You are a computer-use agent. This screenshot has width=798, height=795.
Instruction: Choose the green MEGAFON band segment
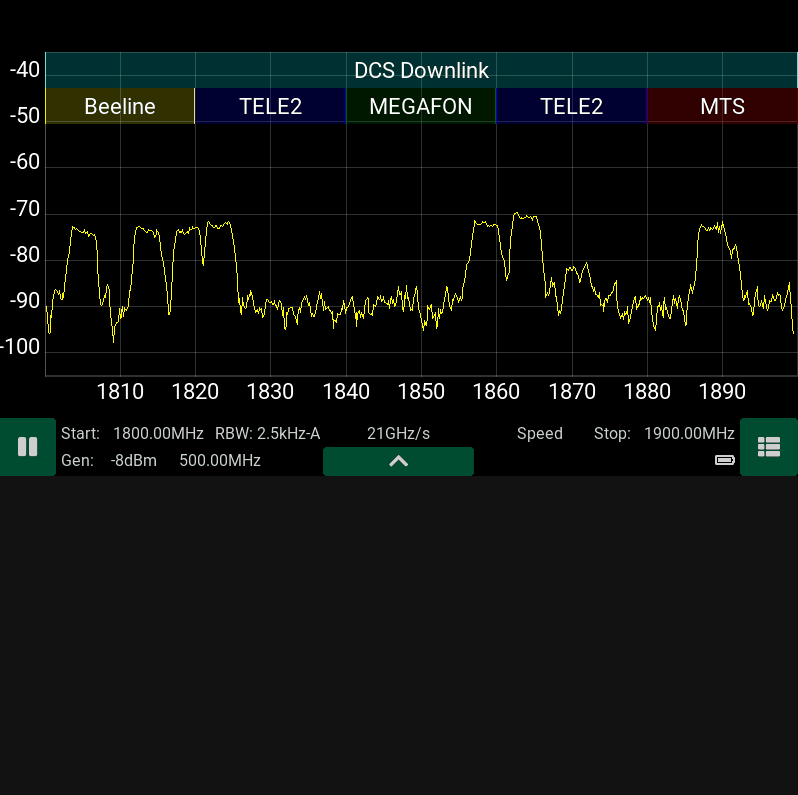coord(420,106)
